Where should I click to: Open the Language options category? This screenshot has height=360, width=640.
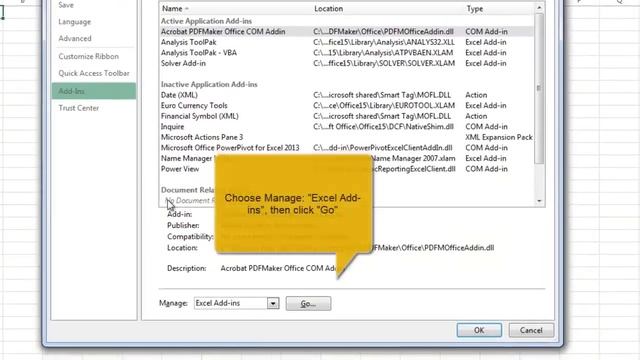tap(75, 22)
